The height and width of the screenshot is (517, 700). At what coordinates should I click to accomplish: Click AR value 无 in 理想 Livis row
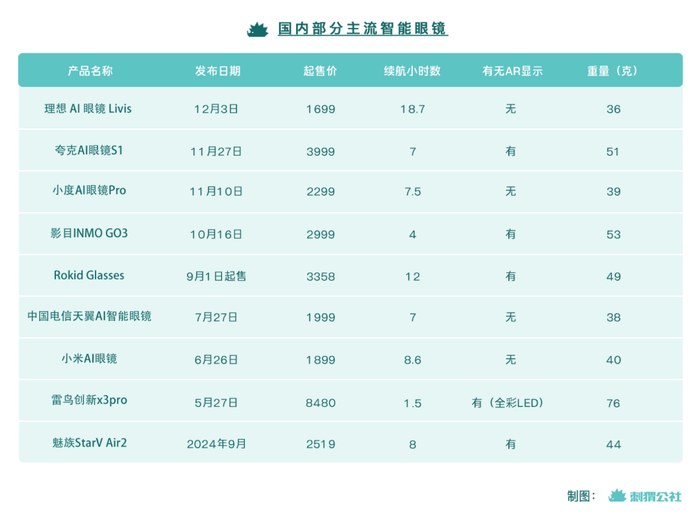511,108
